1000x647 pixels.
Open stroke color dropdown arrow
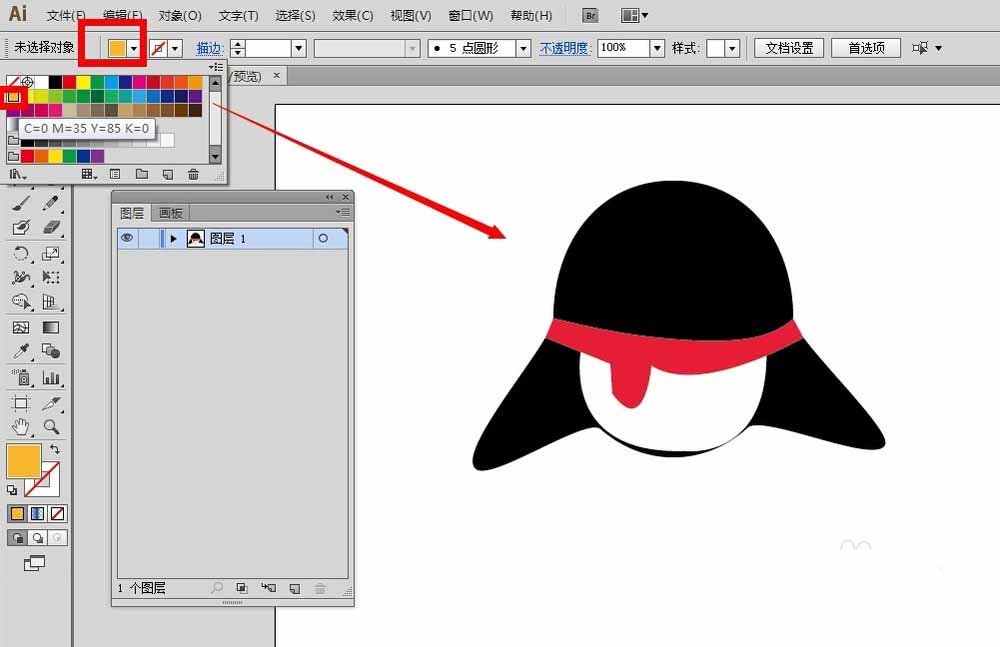(x=175, y=48)
